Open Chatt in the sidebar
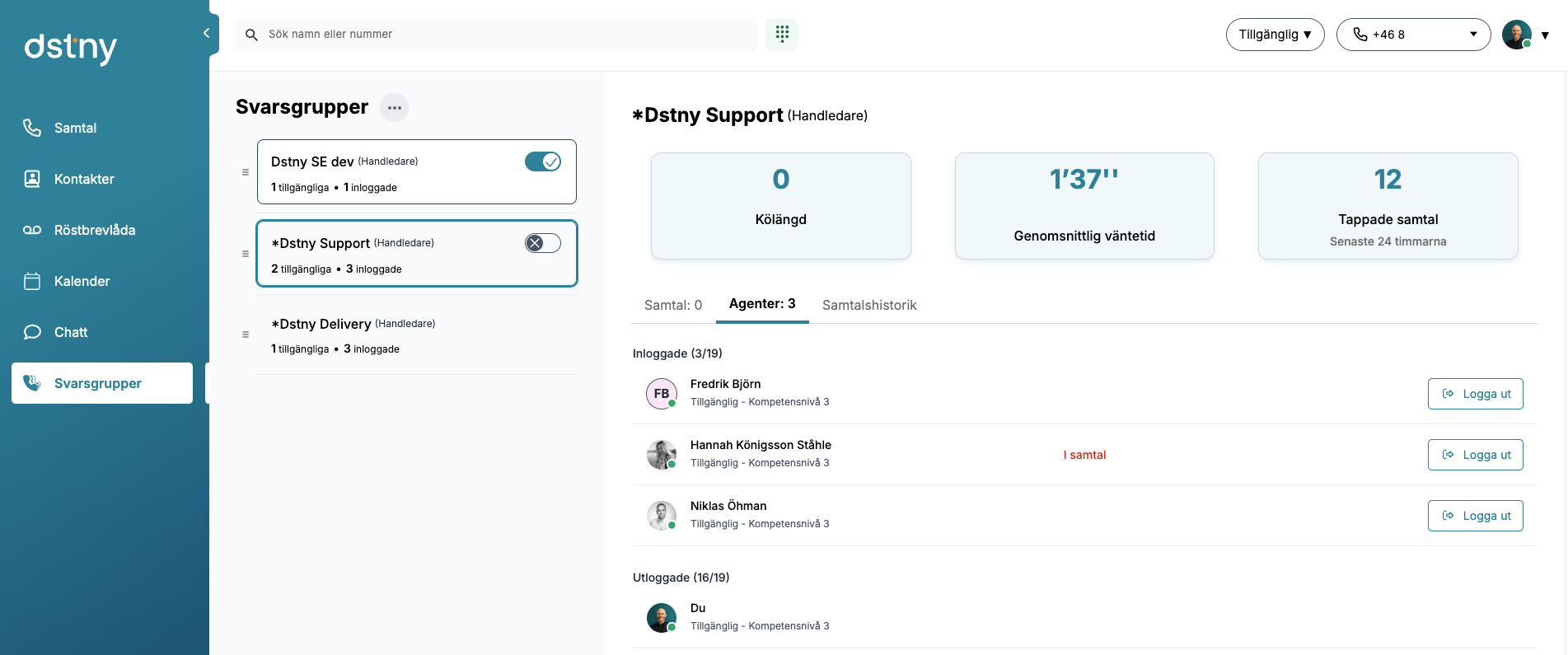 tap(71, 332)
